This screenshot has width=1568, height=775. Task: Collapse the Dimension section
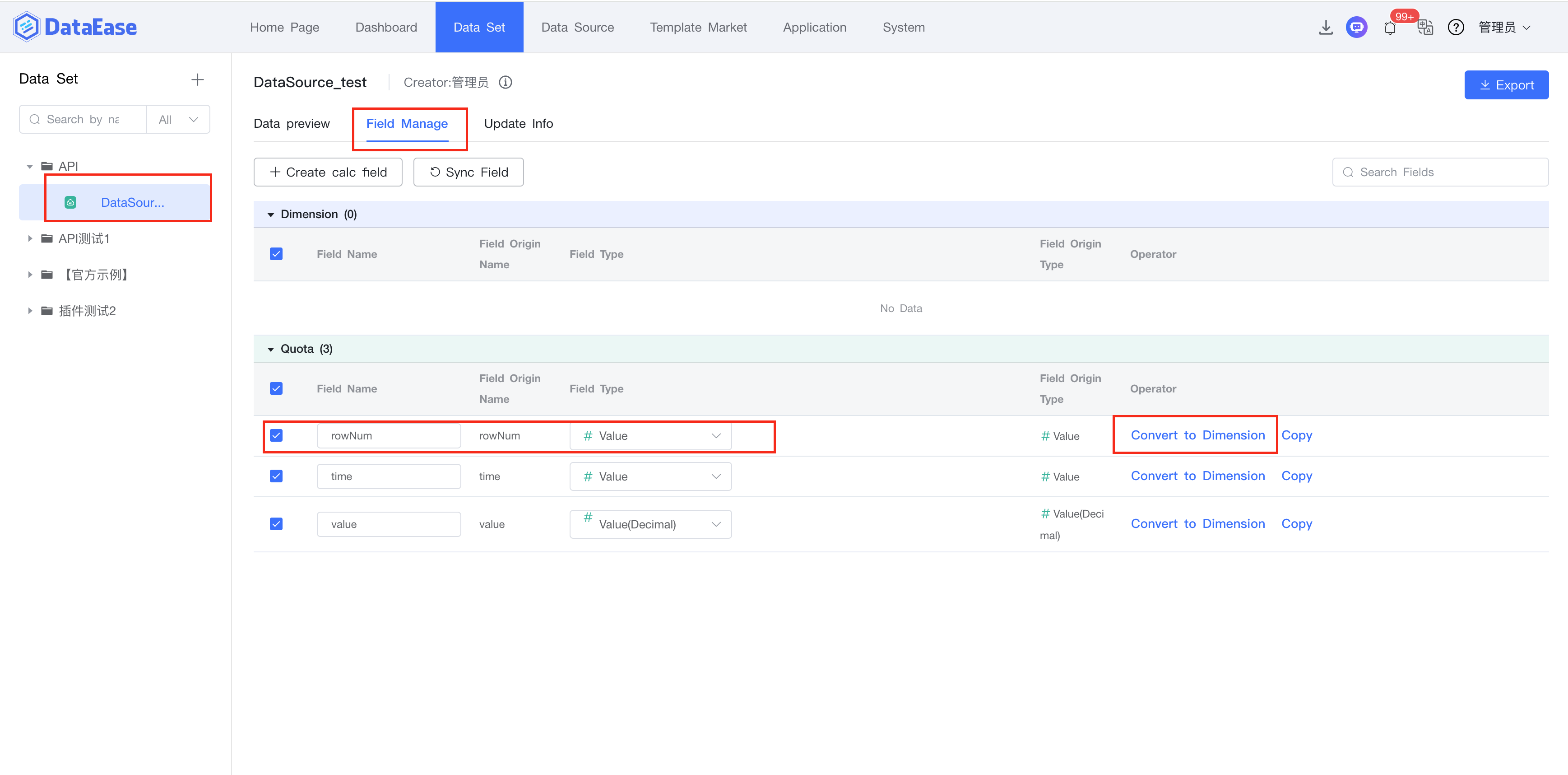[271, 215]
